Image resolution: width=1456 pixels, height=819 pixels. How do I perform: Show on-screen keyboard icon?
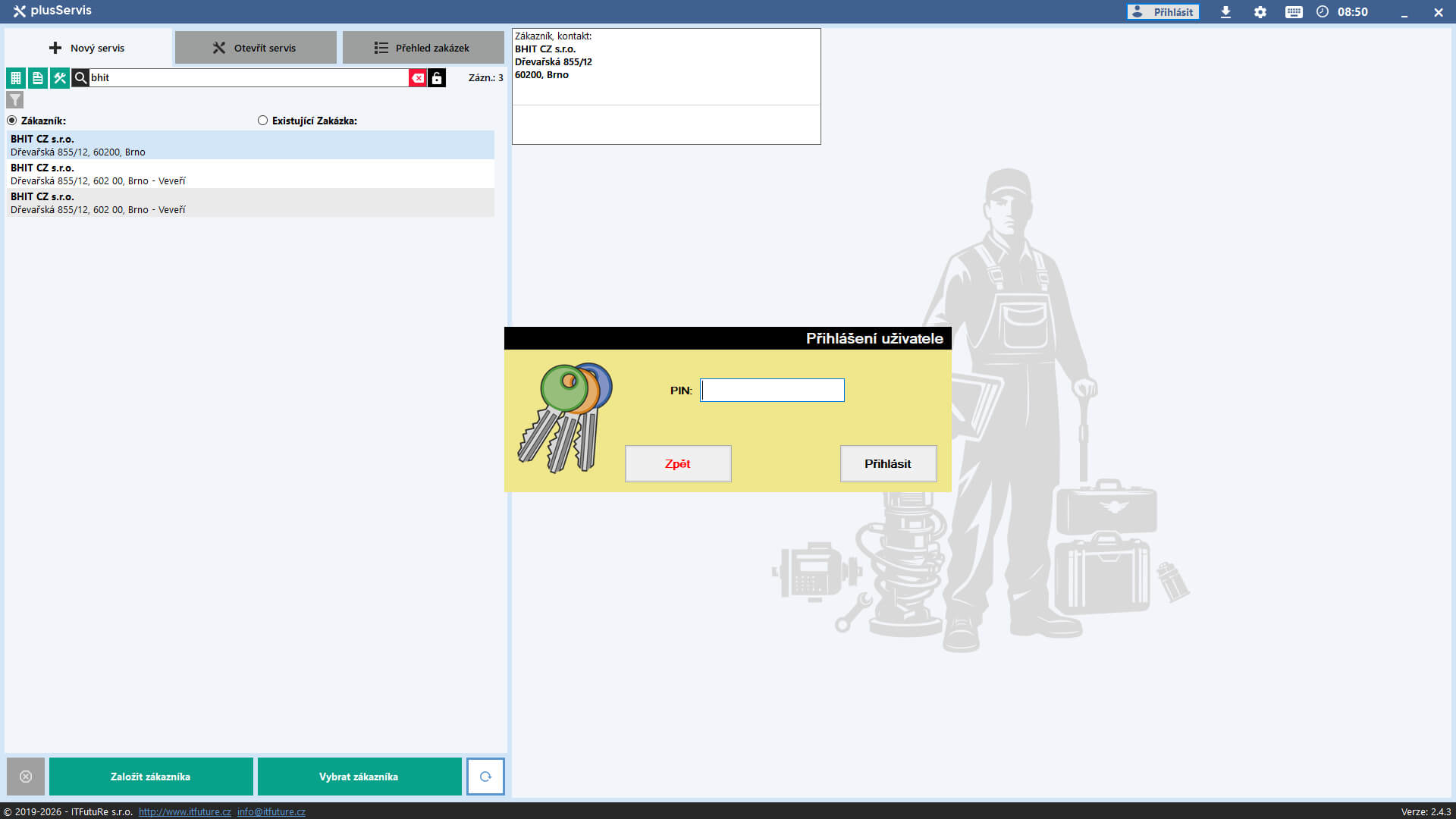point(1294,12)
